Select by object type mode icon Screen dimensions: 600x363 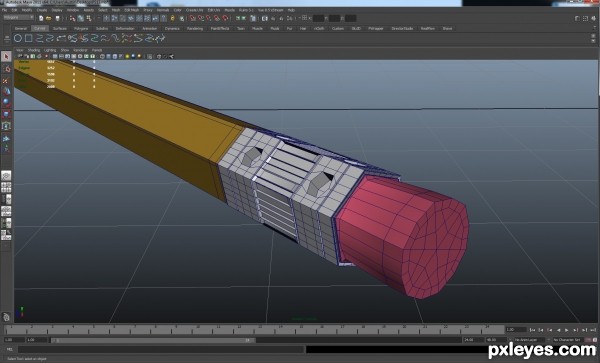click(x=81, y=18)
